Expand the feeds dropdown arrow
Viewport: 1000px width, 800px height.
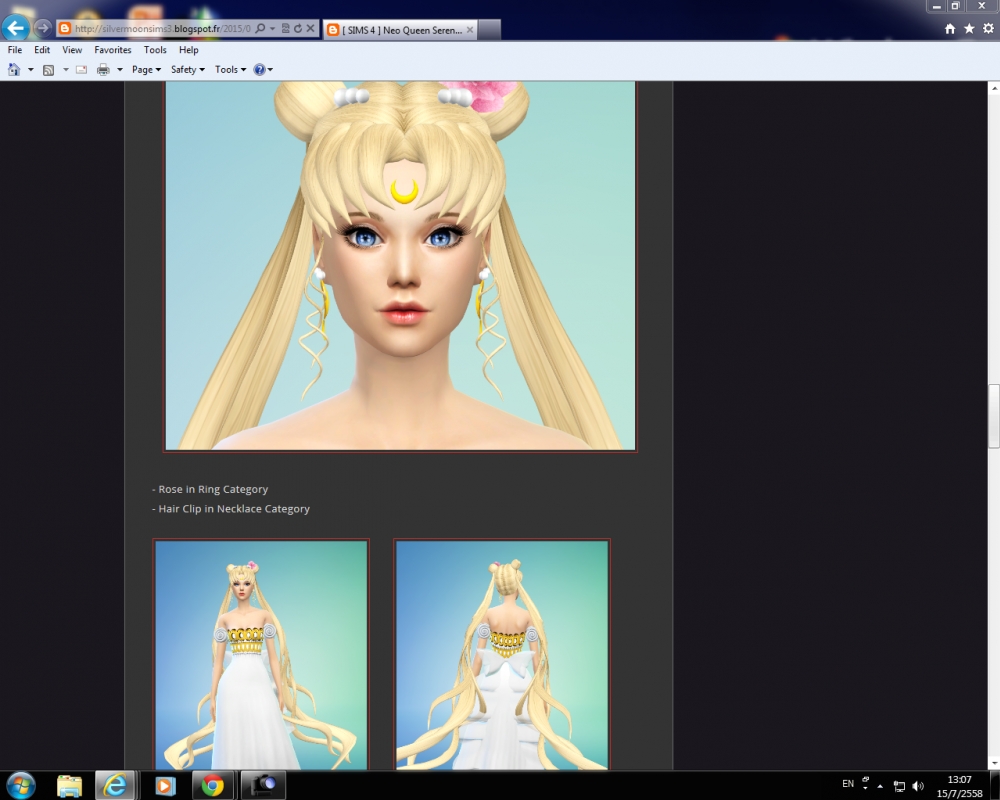pos(65,70)
